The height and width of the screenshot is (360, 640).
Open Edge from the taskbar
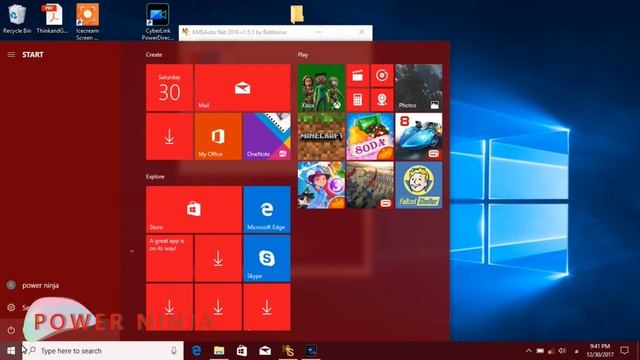click(x=196, y=351)
